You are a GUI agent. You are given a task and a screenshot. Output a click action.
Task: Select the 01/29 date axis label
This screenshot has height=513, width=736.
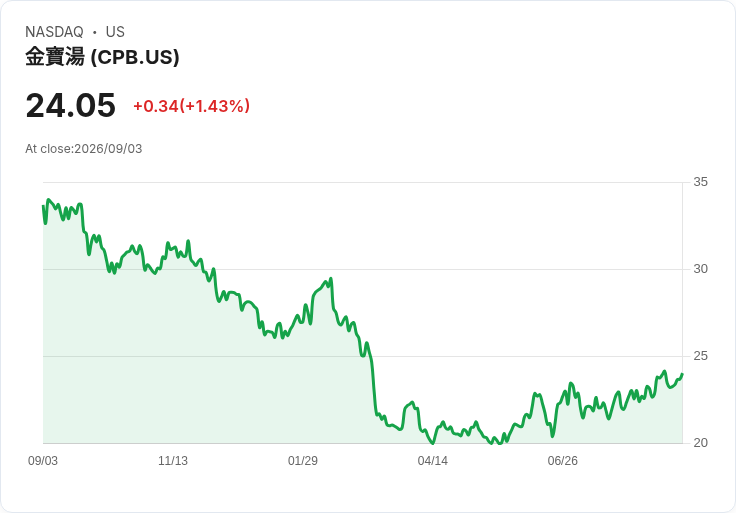click(x=303, y=460)
